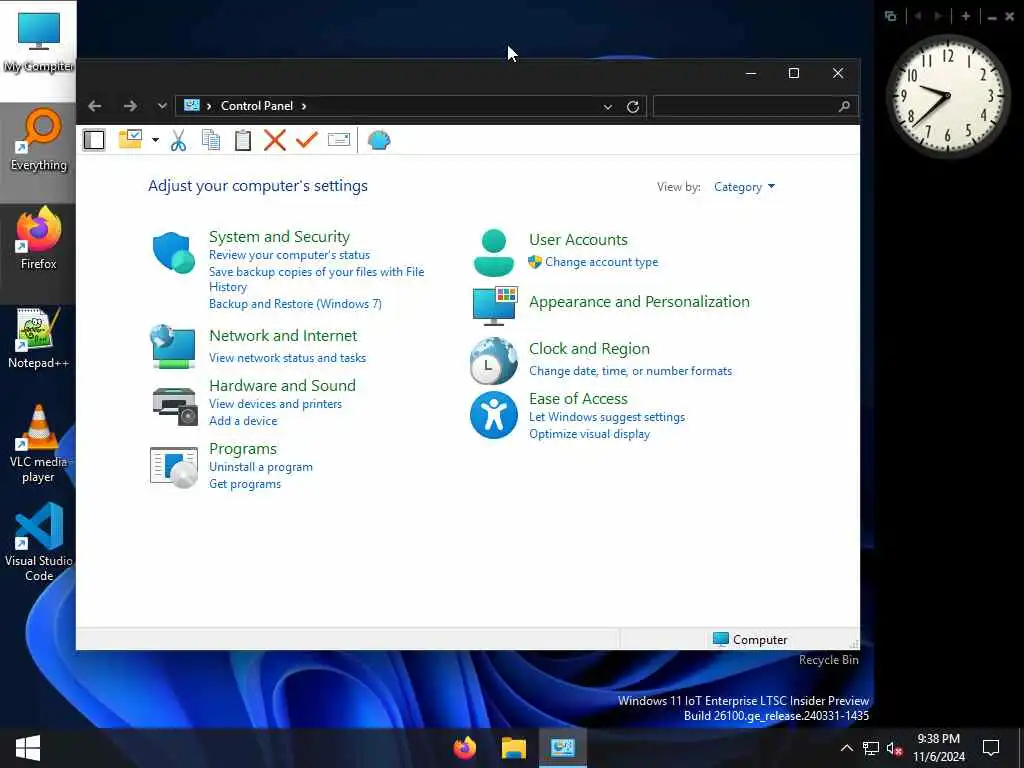Image resolution: width=1024 pixels, height=768 pixels.
Task: Go back using the left arrow button
Action: pos(95,106)
